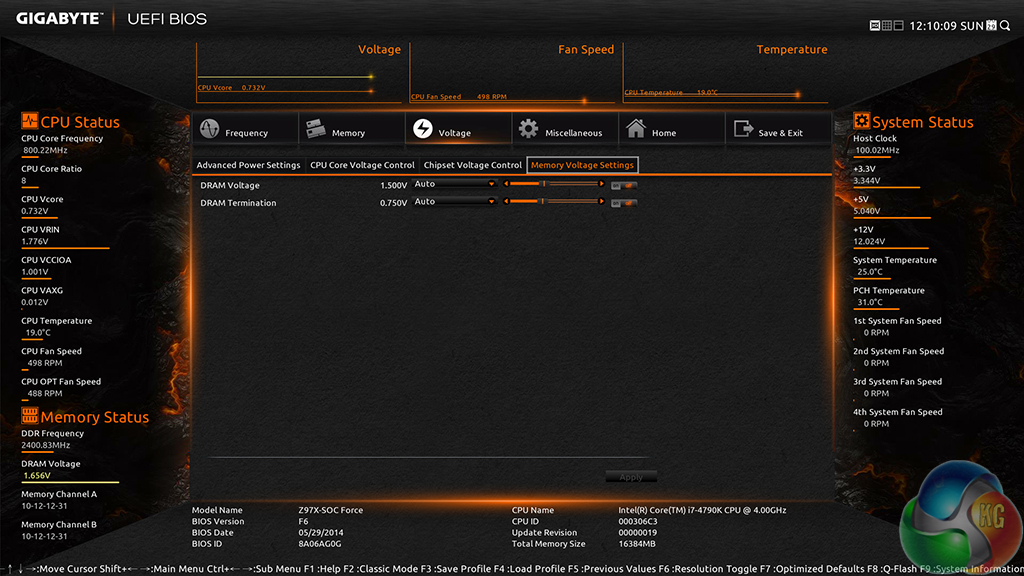Click the BIOS Version F6 value

303,521
